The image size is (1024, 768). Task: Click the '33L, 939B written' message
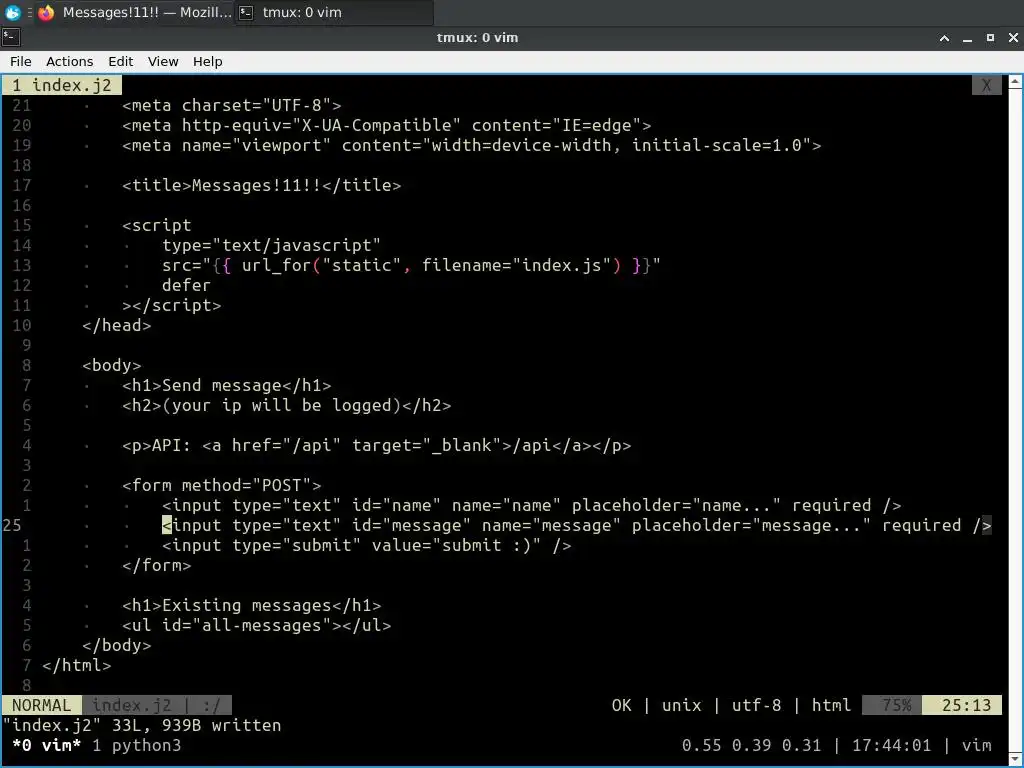(197, 726)
